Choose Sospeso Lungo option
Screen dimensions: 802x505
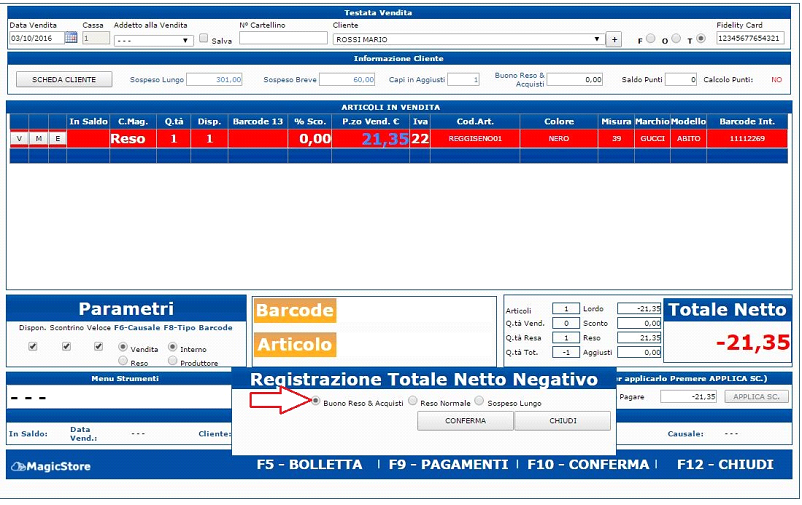coord(479,401)
